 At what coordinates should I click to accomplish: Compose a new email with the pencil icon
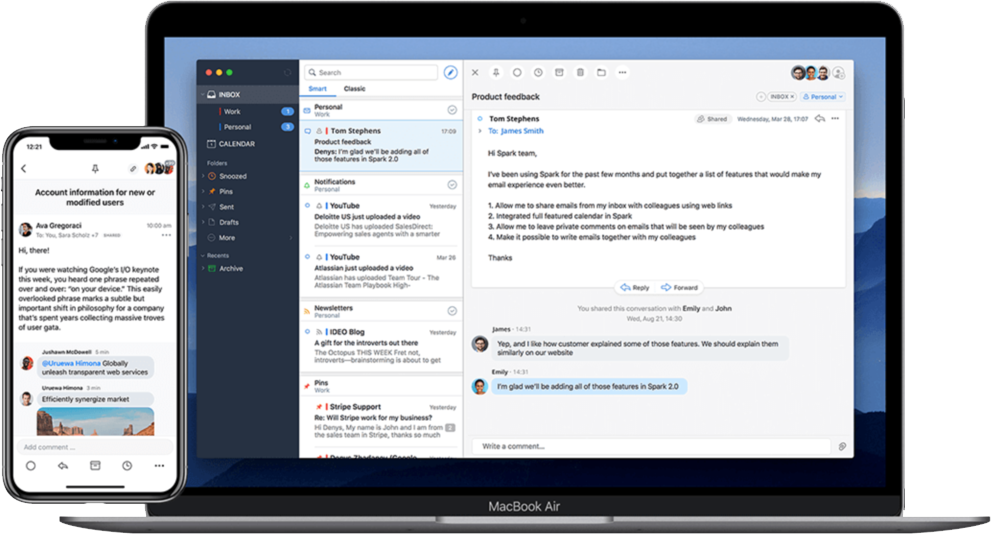450,73
